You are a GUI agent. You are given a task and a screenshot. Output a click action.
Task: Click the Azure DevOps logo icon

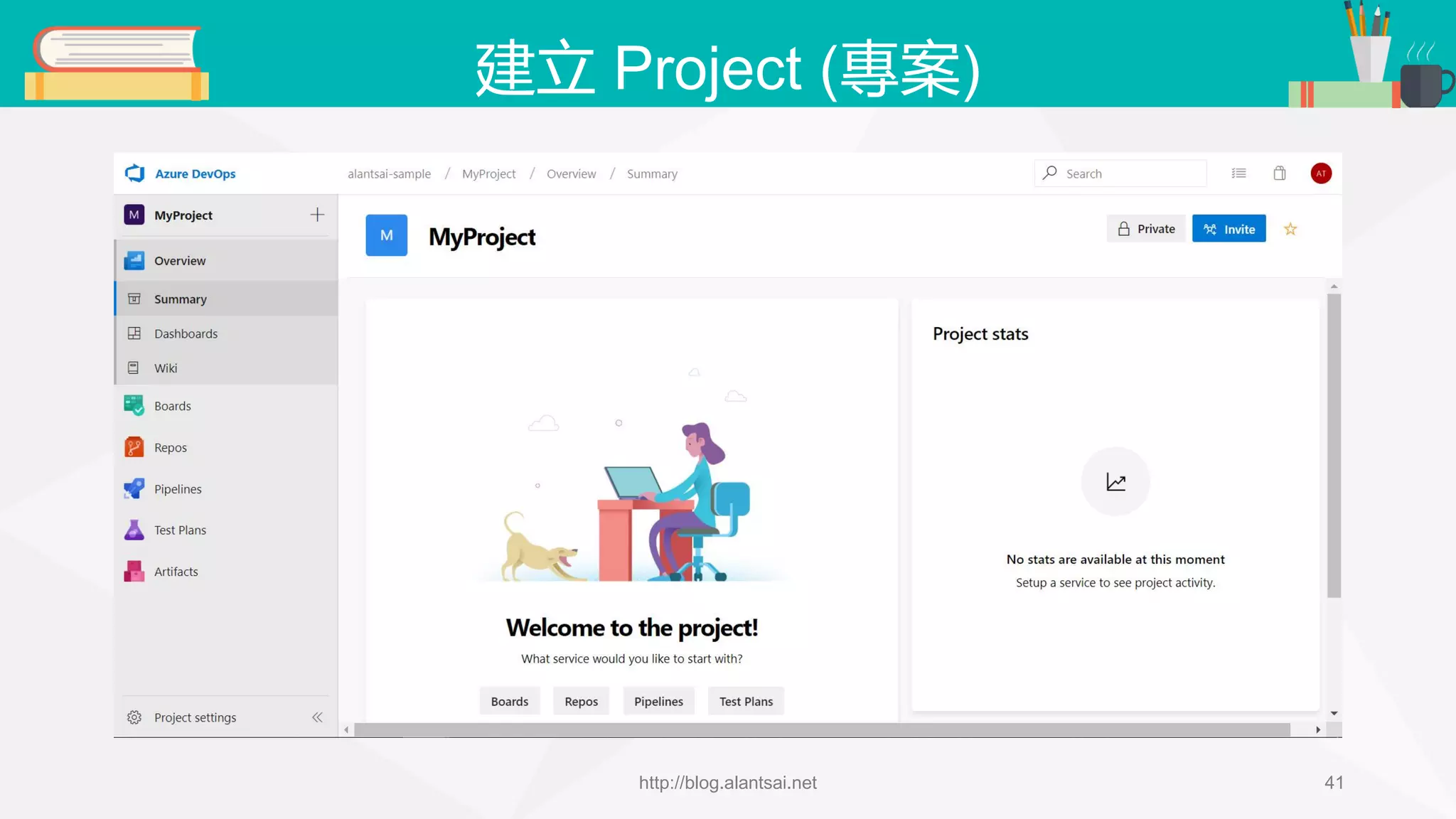(134, 173)
